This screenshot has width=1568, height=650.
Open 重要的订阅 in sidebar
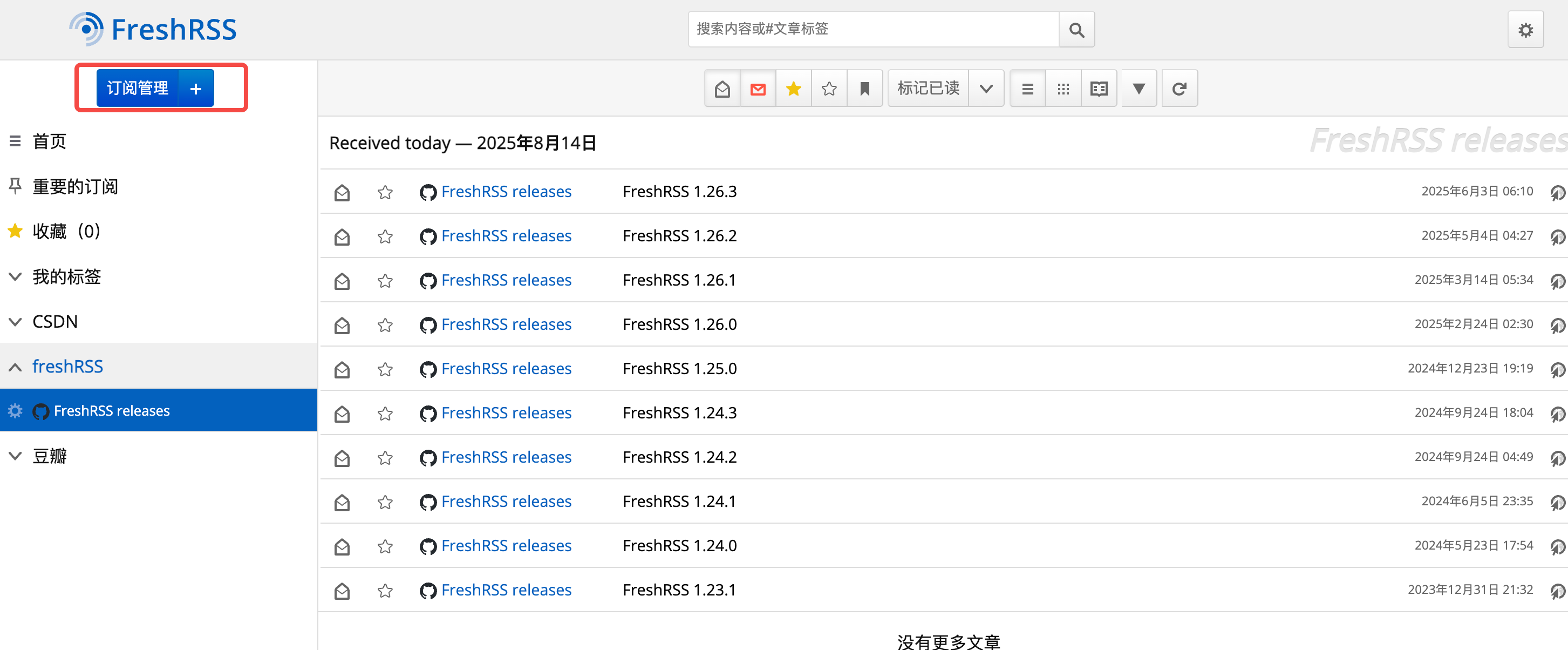pos(76,186)
